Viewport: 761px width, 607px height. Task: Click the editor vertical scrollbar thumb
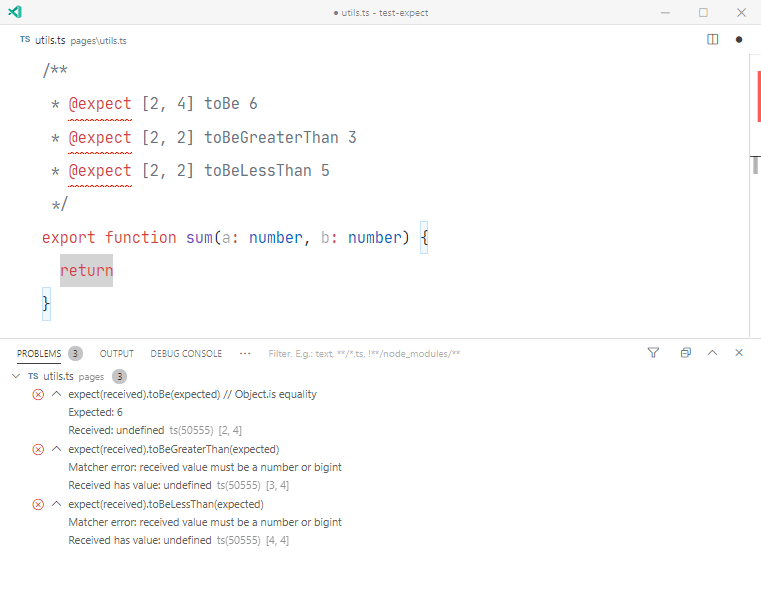755,165
